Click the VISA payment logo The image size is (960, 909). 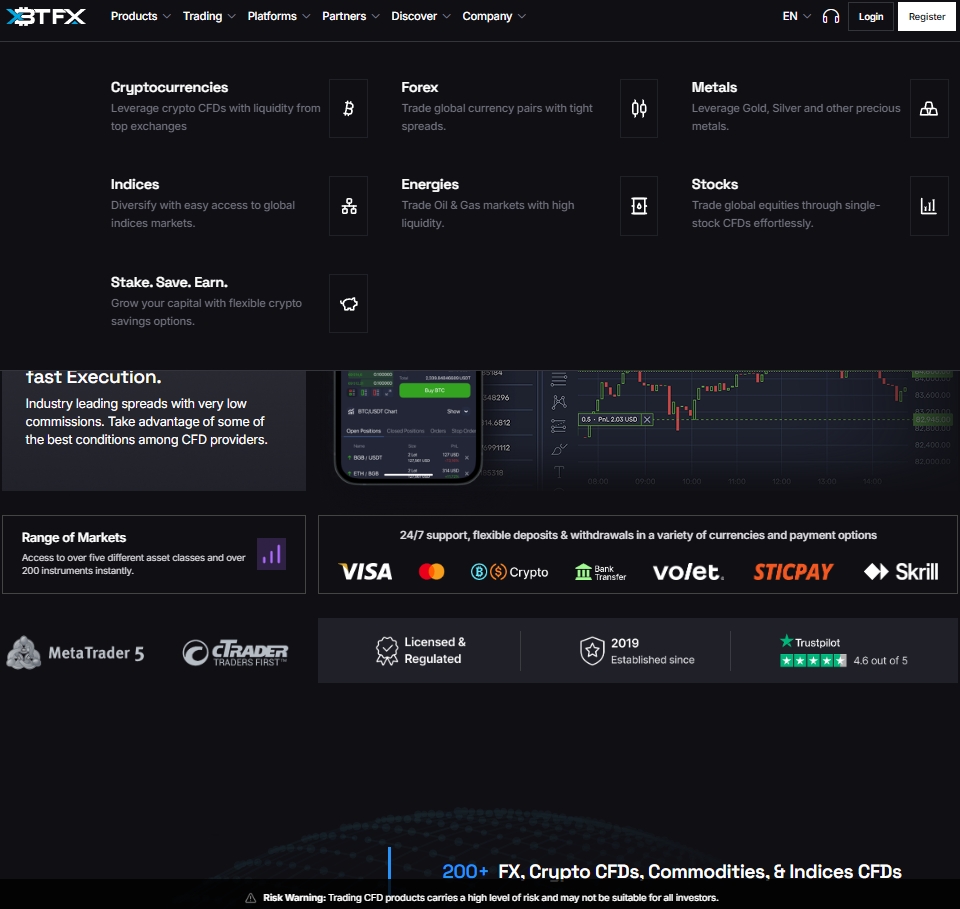tap(366, 572)
